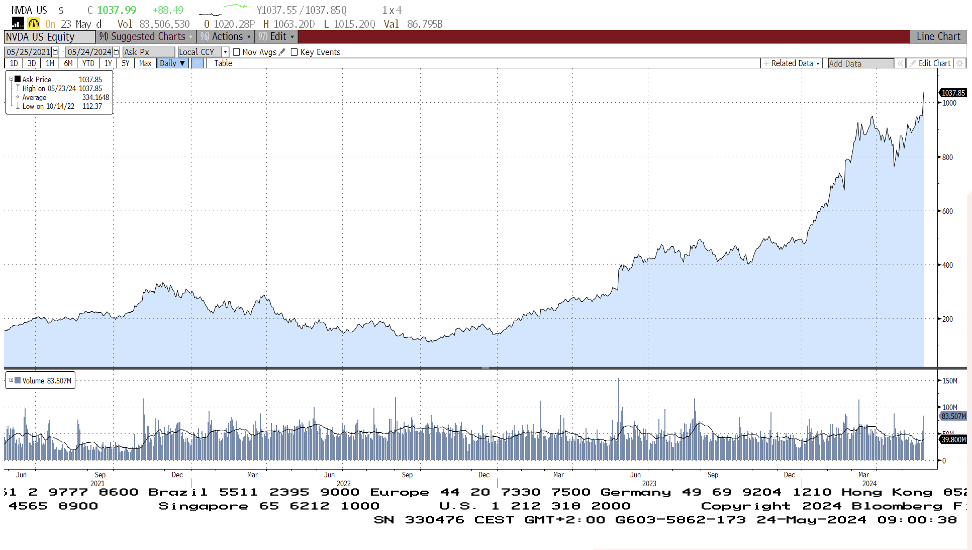Click the Average 334.1648 legend row
The height and width of the screenshot is (550, 972).
60,97
